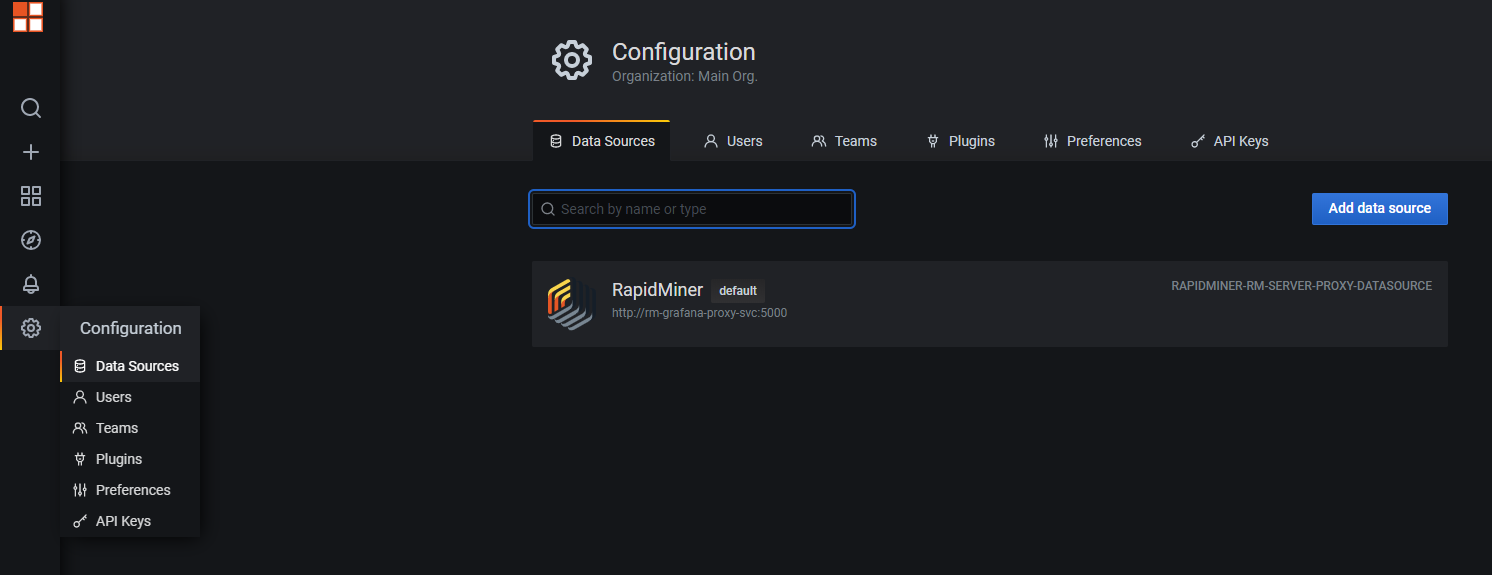Choose Plugins in the Configuration flyout menu

pos(118,459)
